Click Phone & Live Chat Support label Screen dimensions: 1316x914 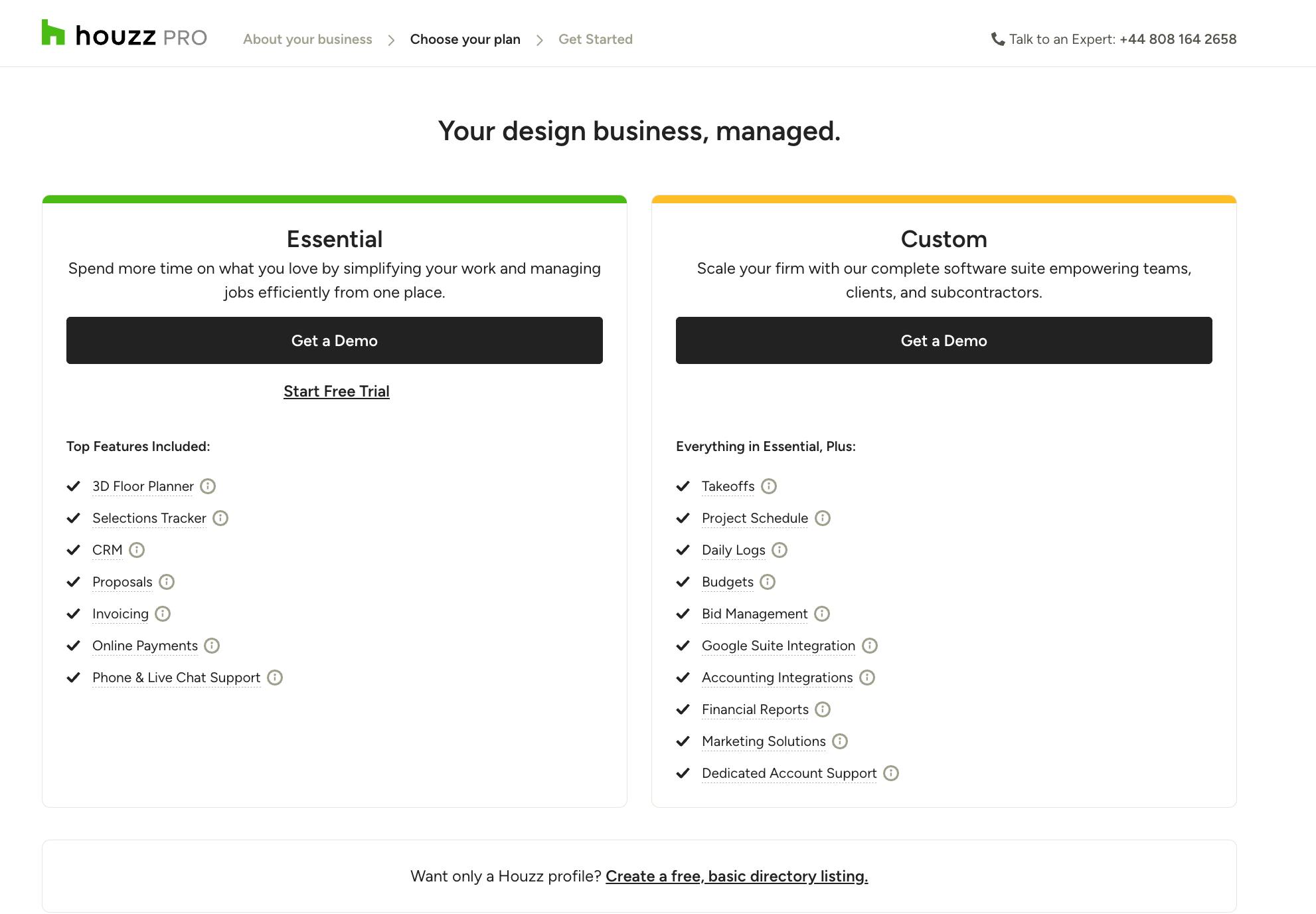coord(177,678)
